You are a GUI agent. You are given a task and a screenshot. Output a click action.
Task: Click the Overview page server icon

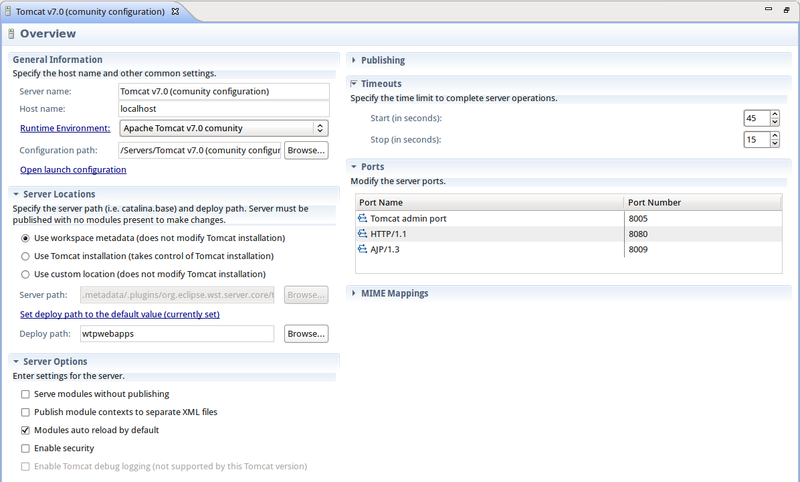10,34
